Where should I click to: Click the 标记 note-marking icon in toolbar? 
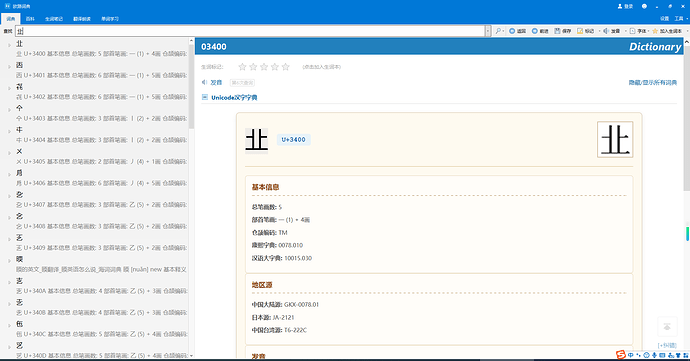580,31
